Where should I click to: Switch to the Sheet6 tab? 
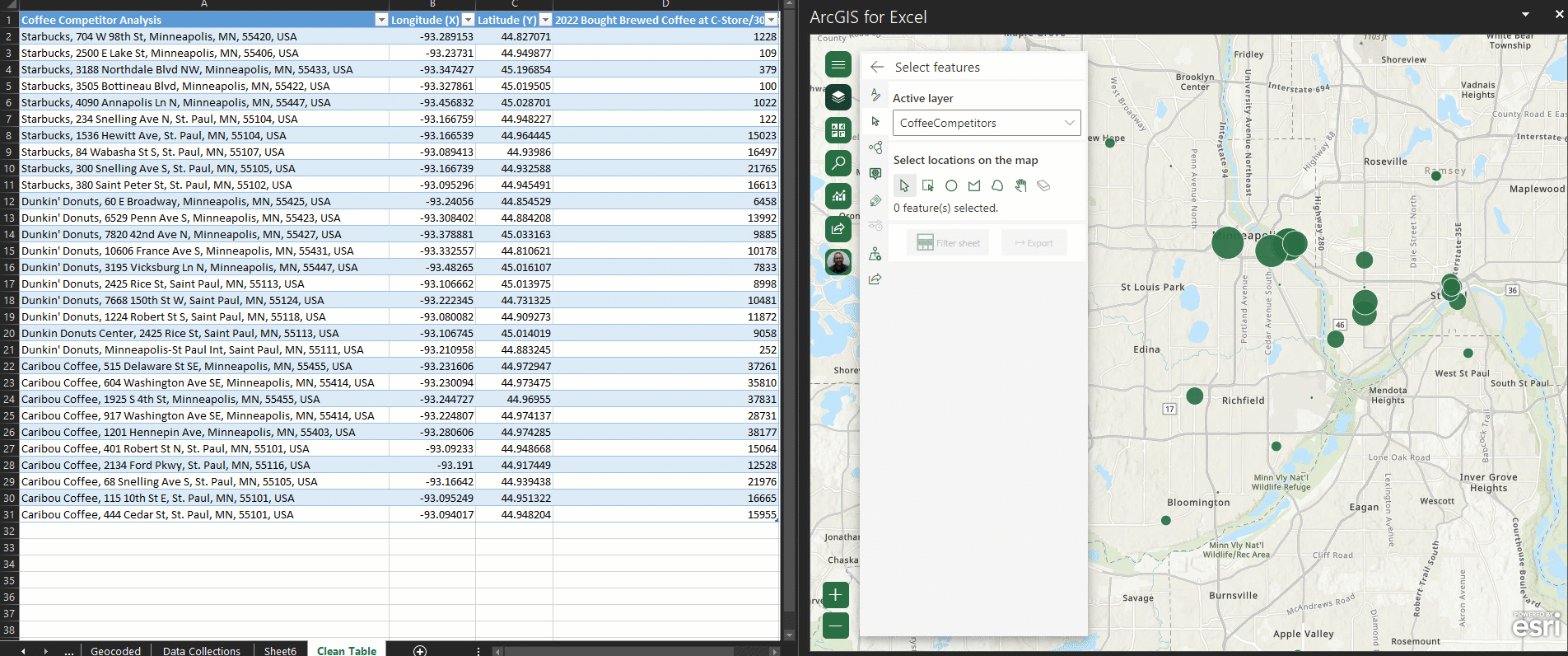tap(280, 651)
